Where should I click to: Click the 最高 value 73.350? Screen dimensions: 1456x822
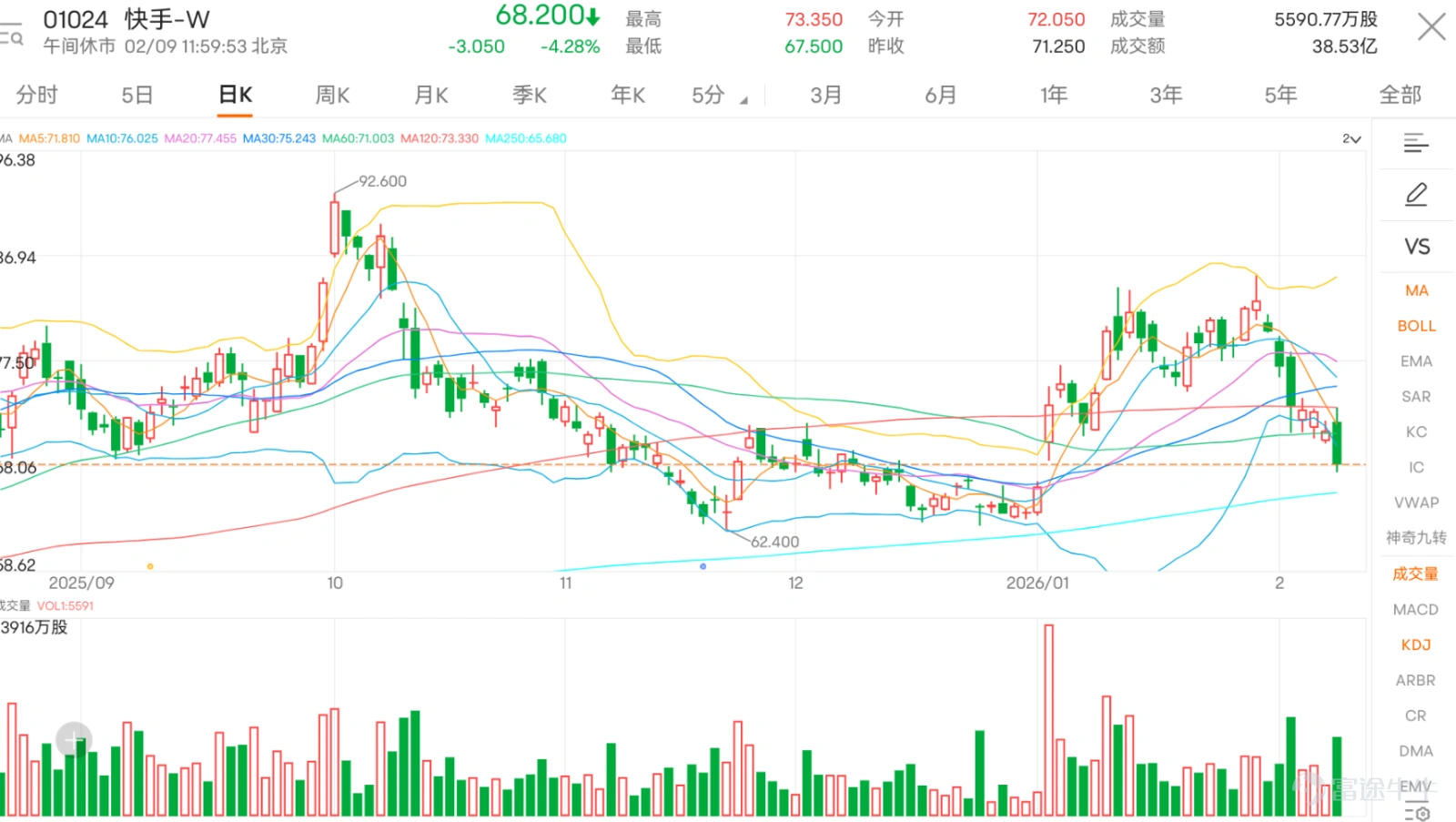[814, 19]
